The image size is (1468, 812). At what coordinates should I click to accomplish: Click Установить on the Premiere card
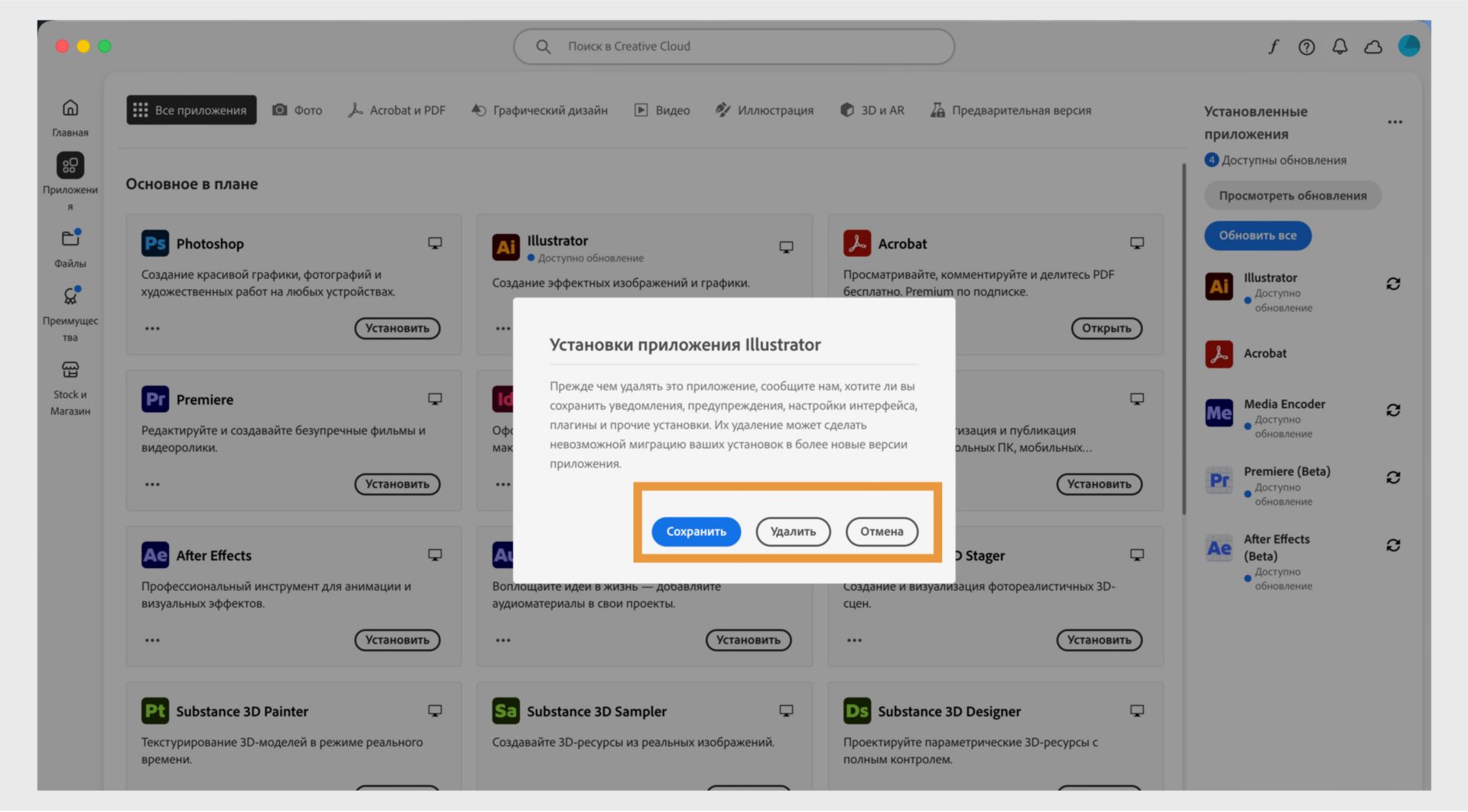coord(398,484)
